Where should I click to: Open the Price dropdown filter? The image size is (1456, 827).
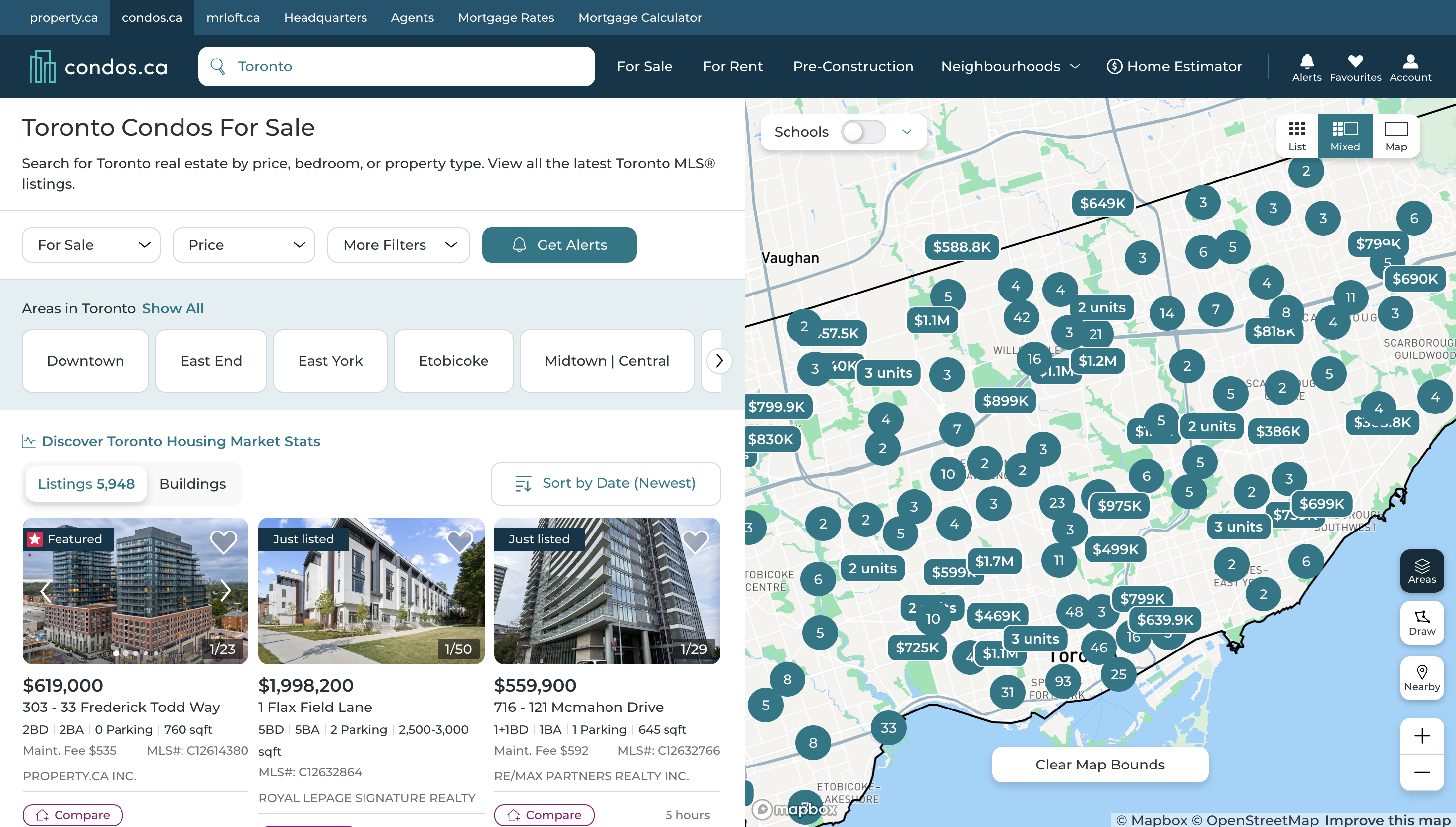pos(243,245)
